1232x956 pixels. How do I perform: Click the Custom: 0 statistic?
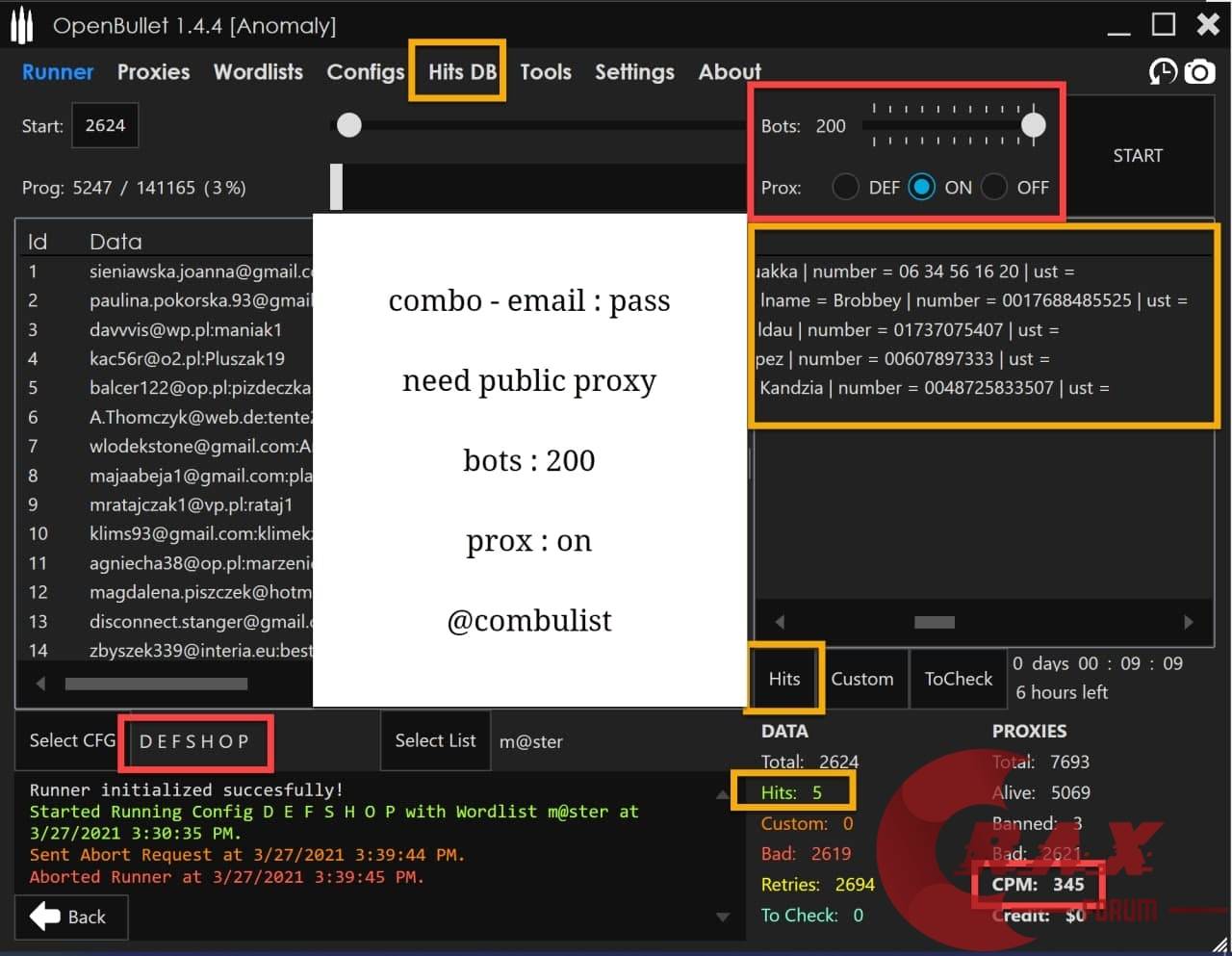[x=807, y=823]
